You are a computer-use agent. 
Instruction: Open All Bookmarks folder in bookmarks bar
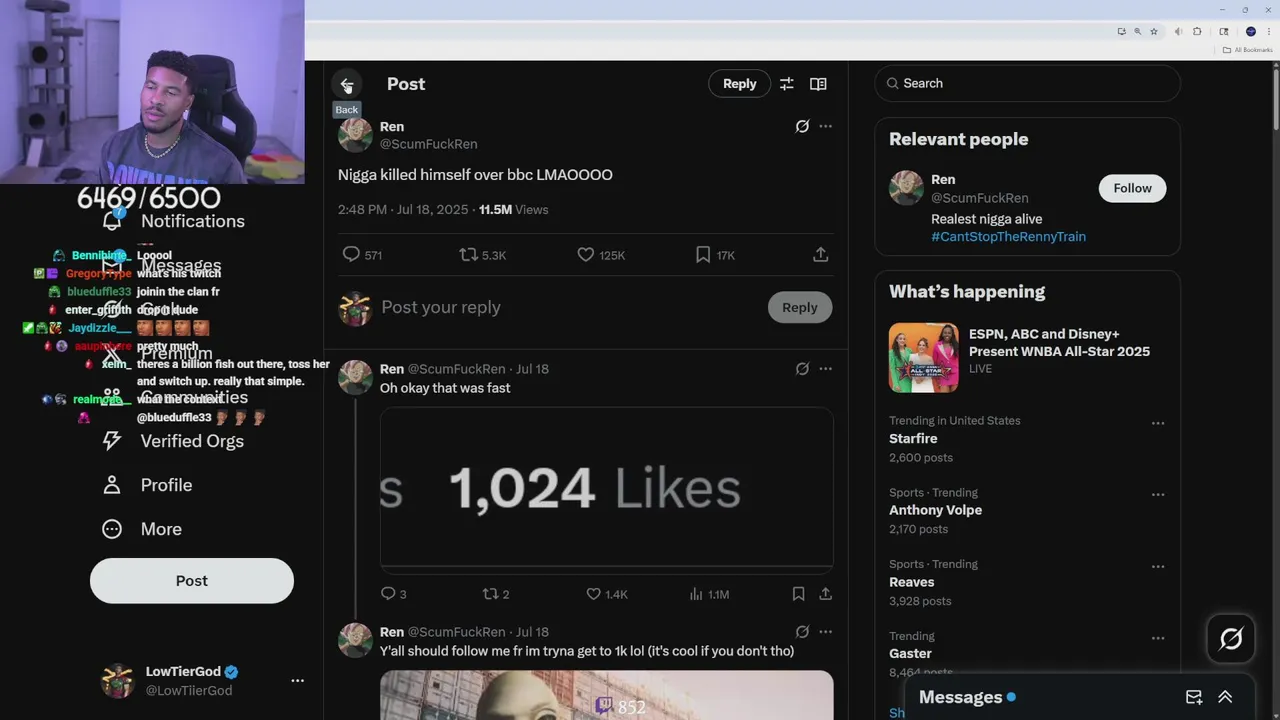1248,50
